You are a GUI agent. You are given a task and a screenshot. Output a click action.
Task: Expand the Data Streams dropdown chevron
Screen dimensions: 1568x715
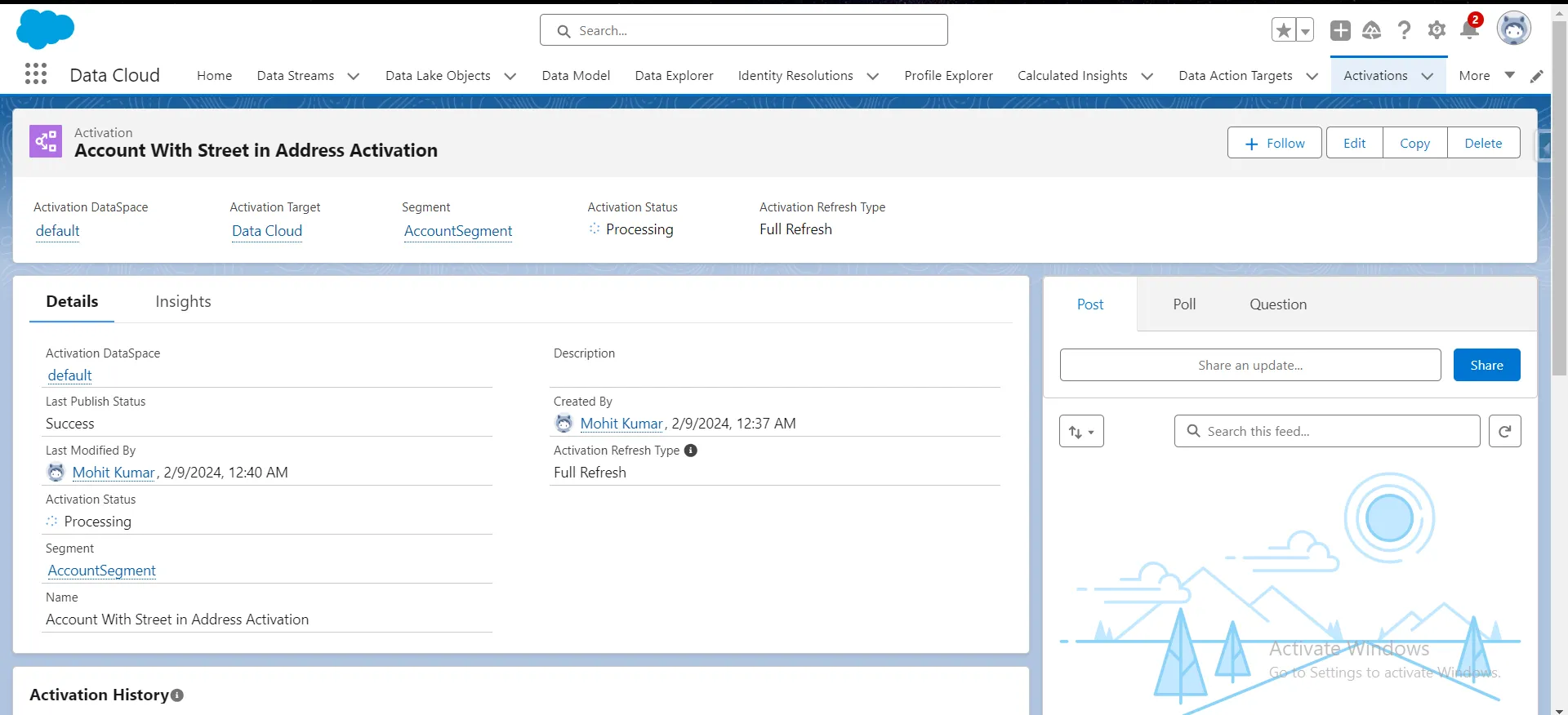354,76
